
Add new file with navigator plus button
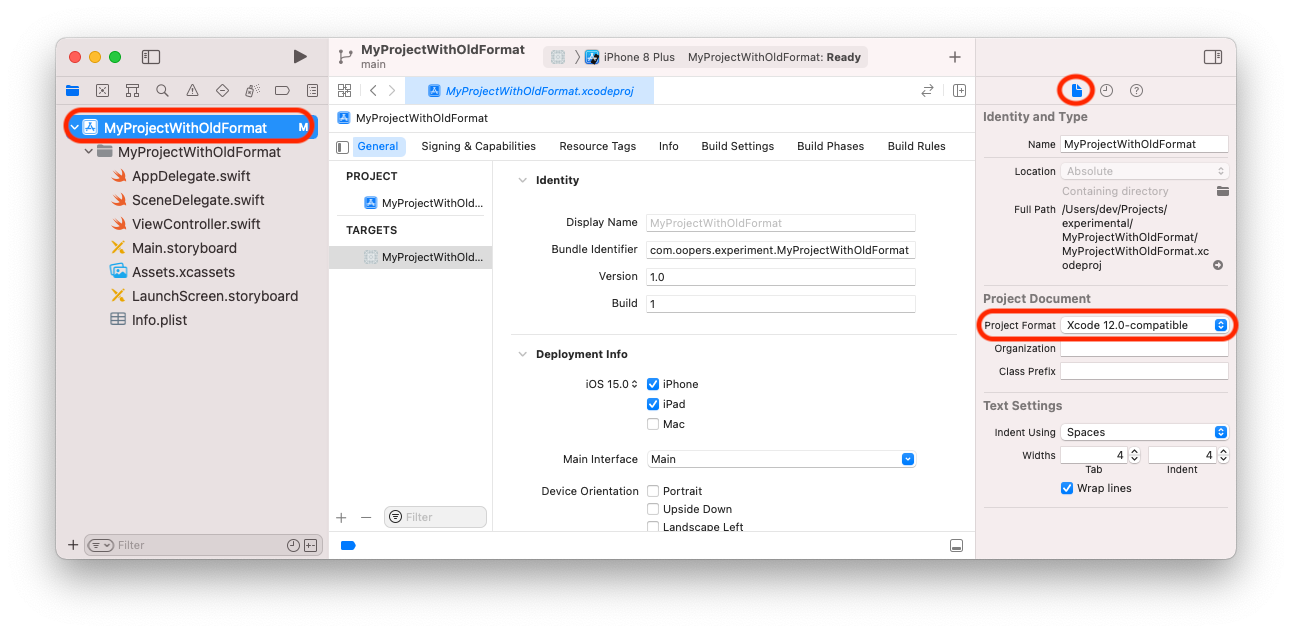pyautogui.click(x=73, y=545)
